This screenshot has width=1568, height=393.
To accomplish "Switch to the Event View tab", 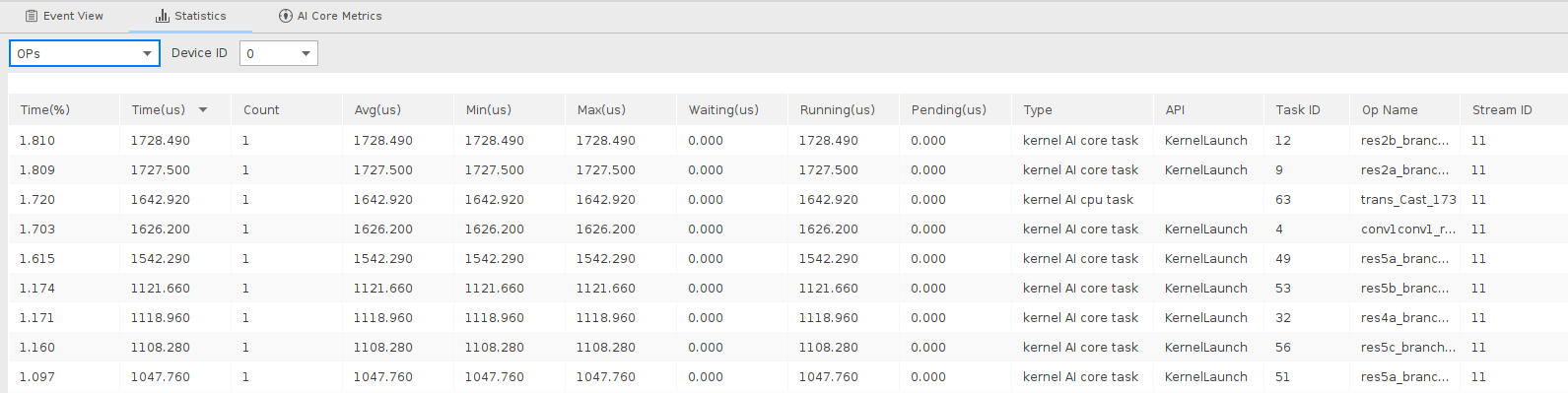I will (x=65, y=16).
